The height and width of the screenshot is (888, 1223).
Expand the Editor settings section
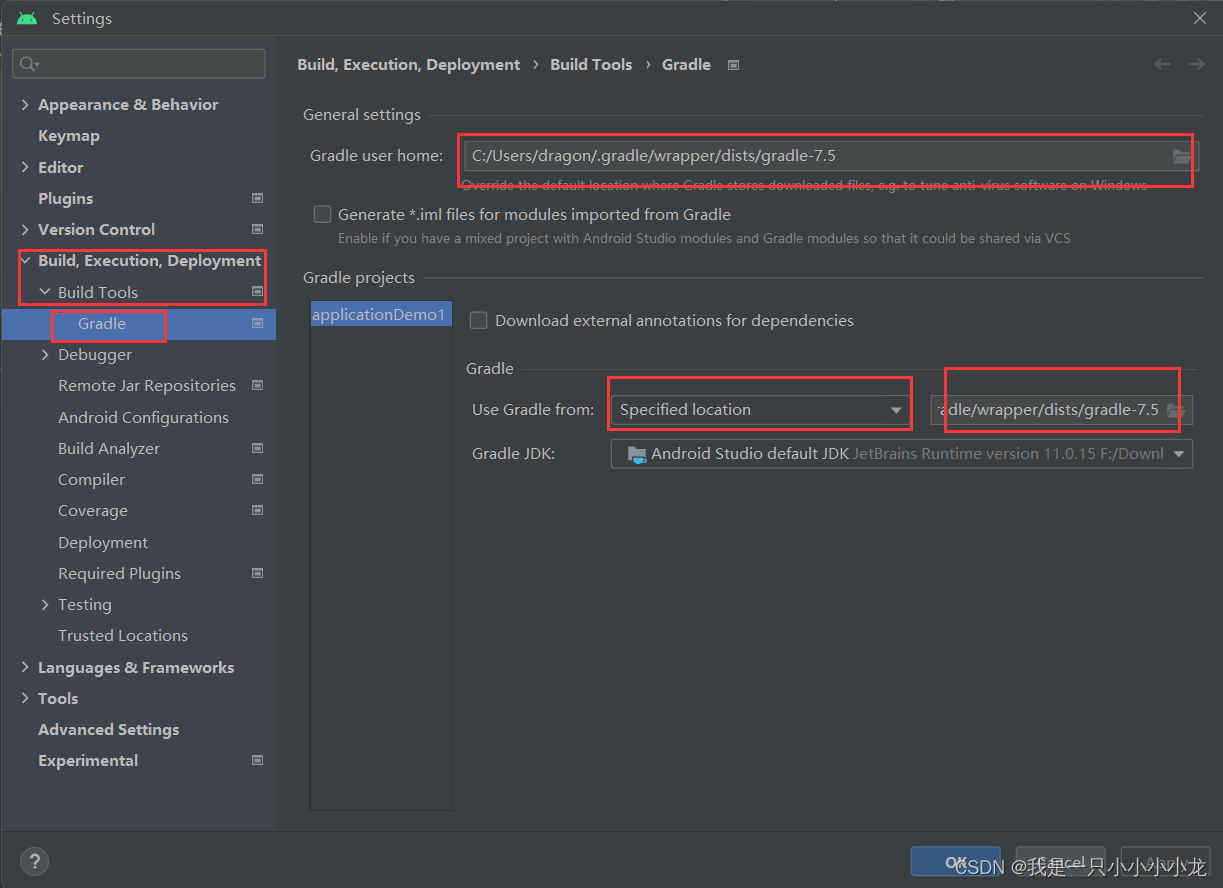[25, 167]
